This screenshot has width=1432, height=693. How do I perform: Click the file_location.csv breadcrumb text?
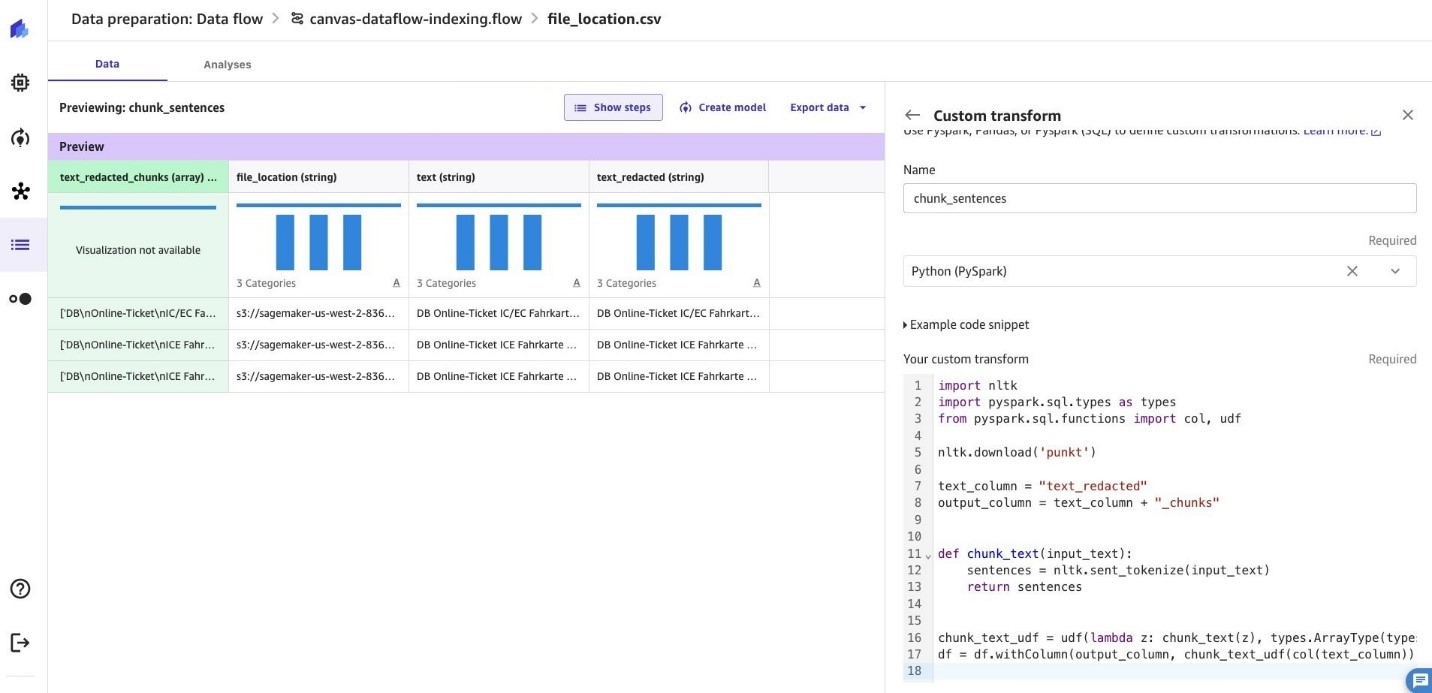point(604,19)
